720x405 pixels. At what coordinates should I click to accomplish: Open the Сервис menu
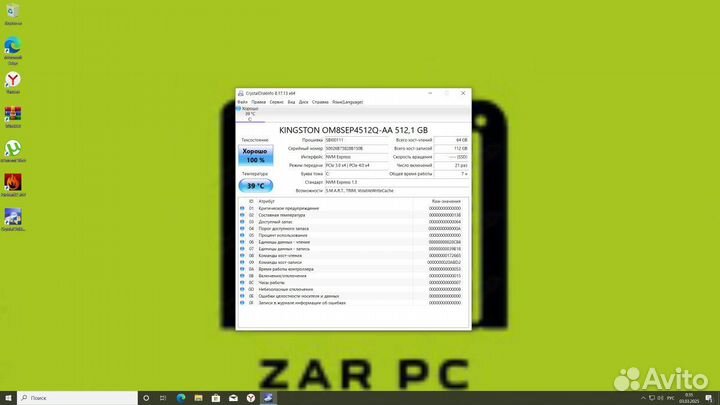[x=276, y=102]
